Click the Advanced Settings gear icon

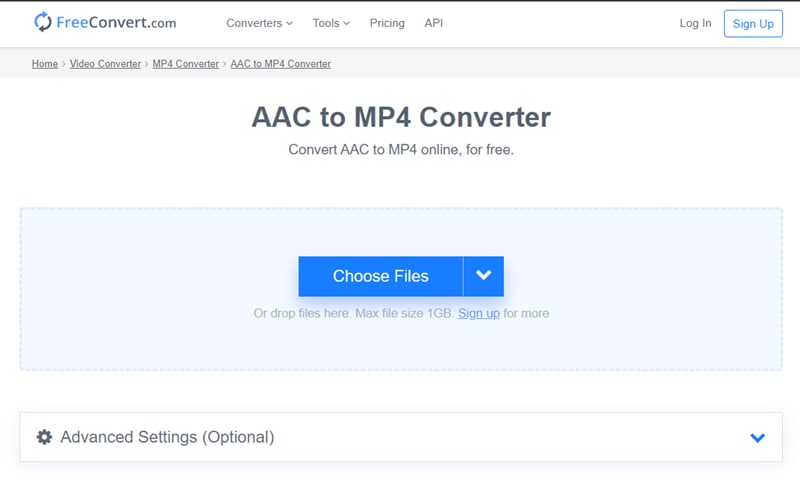[44, 437]
